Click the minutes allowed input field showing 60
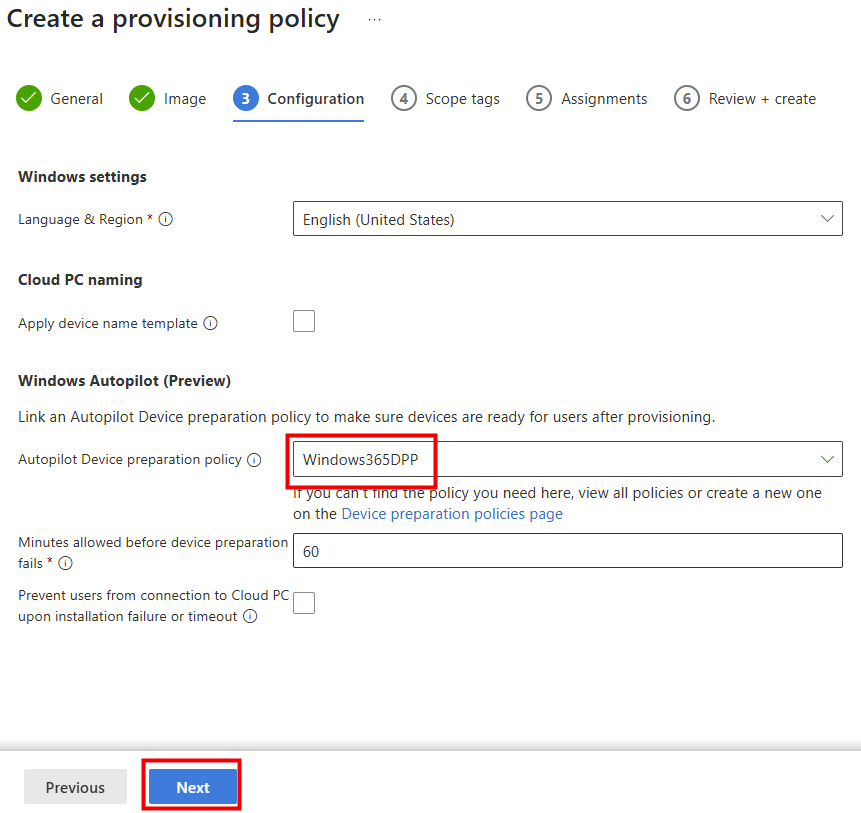The image size is (861, 813). [568, 551]
